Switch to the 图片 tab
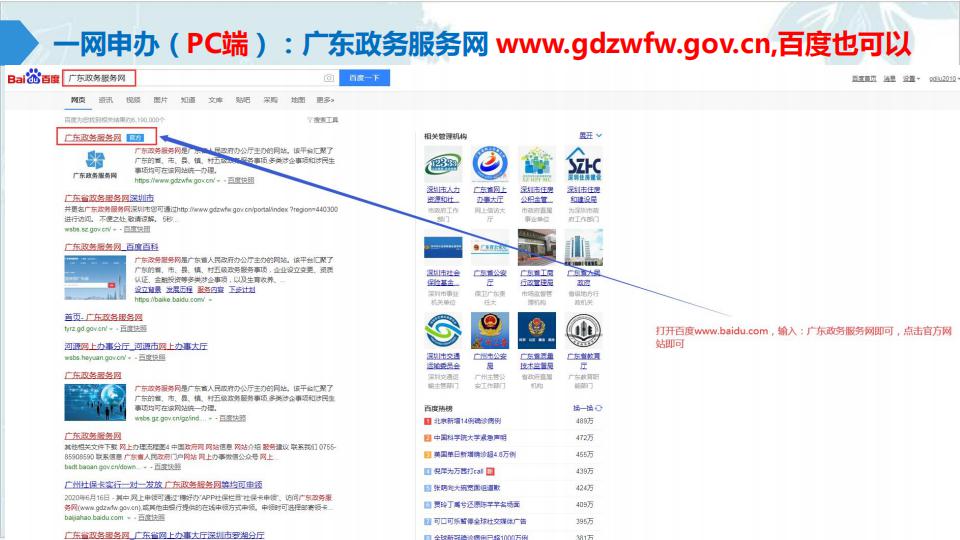 pyautogui.click(x=160, y=100)
